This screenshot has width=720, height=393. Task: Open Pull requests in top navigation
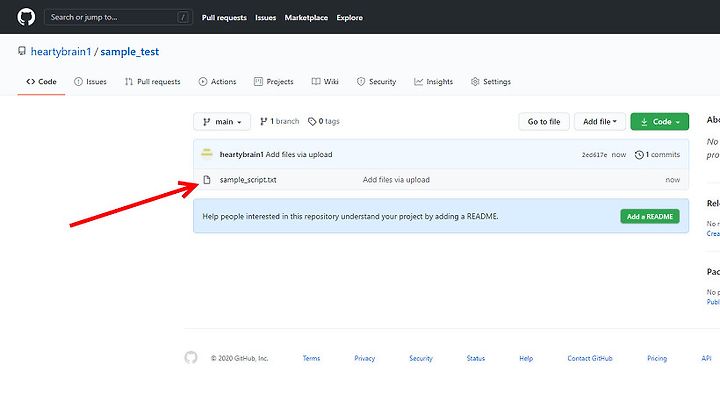click(x=224, y=17)
